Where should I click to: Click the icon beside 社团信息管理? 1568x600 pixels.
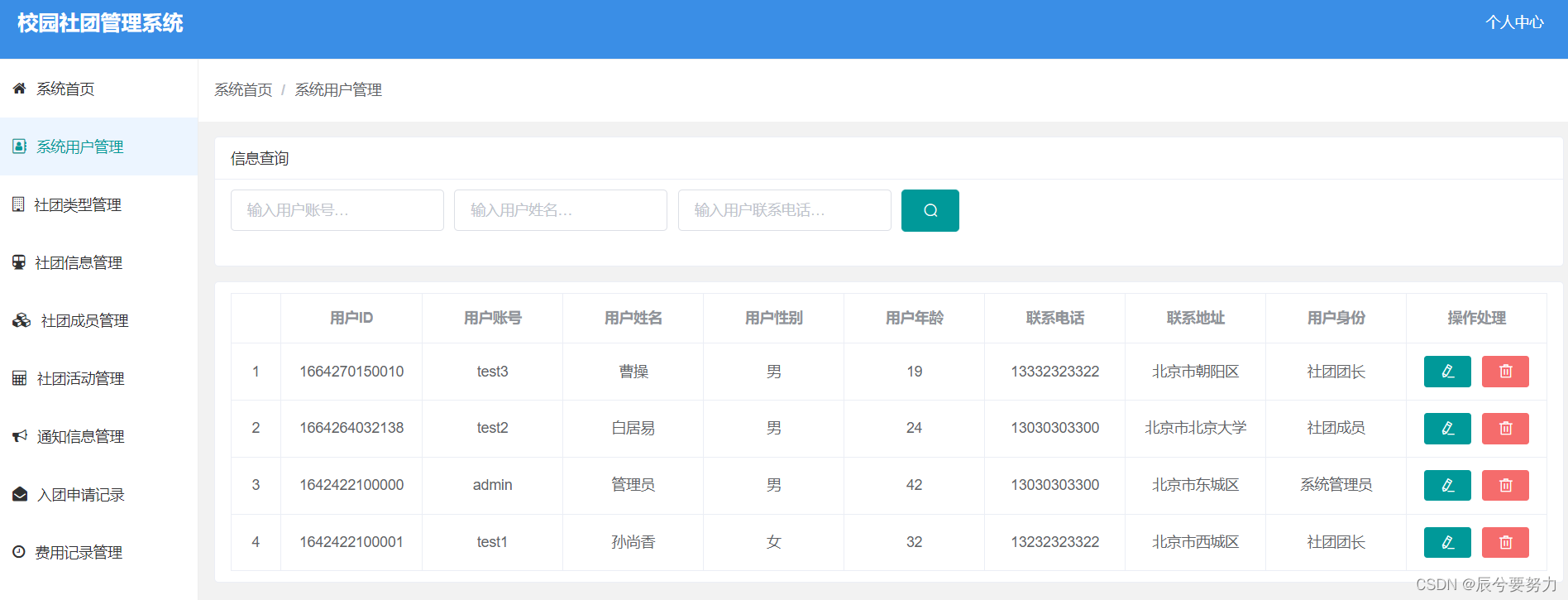pyautogui.click(x=19, y=262)
